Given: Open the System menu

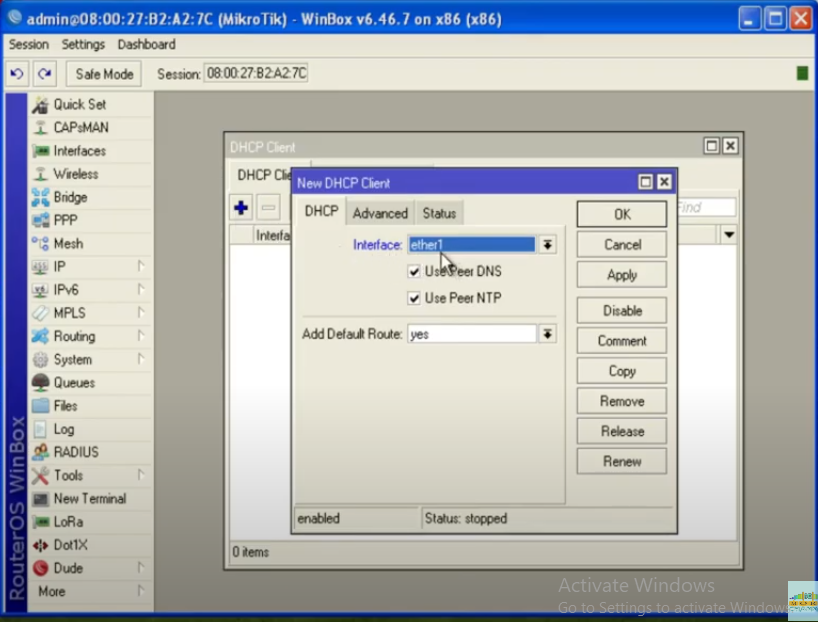Looking at the screenshot, I should coord(90,360).
